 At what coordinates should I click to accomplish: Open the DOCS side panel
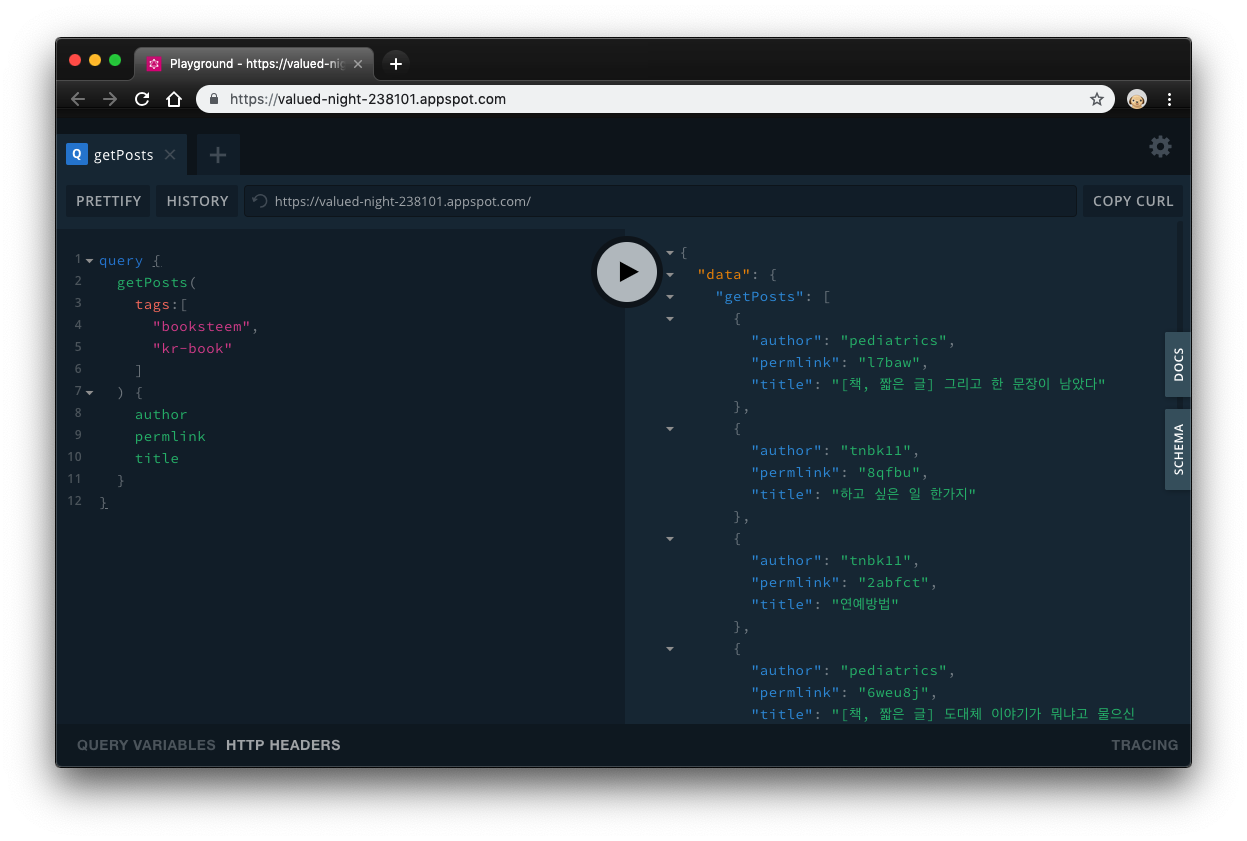tap(1178, 365)
